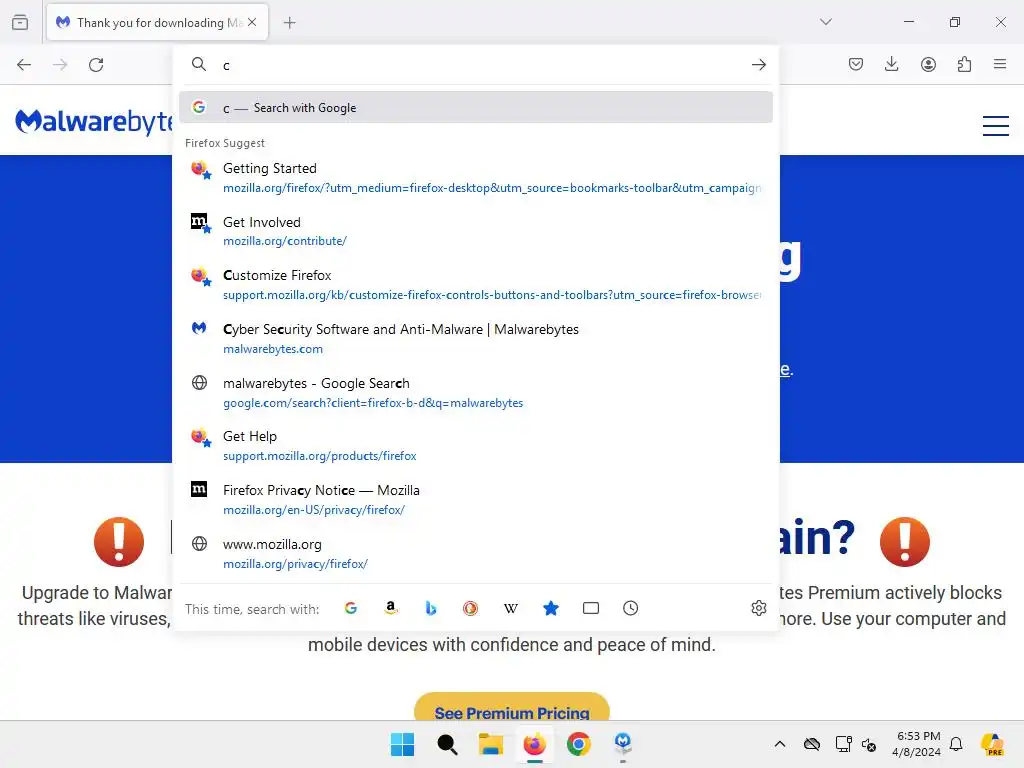
Task: Click the Go arrow in the address bar
Action: coord(758,65)
